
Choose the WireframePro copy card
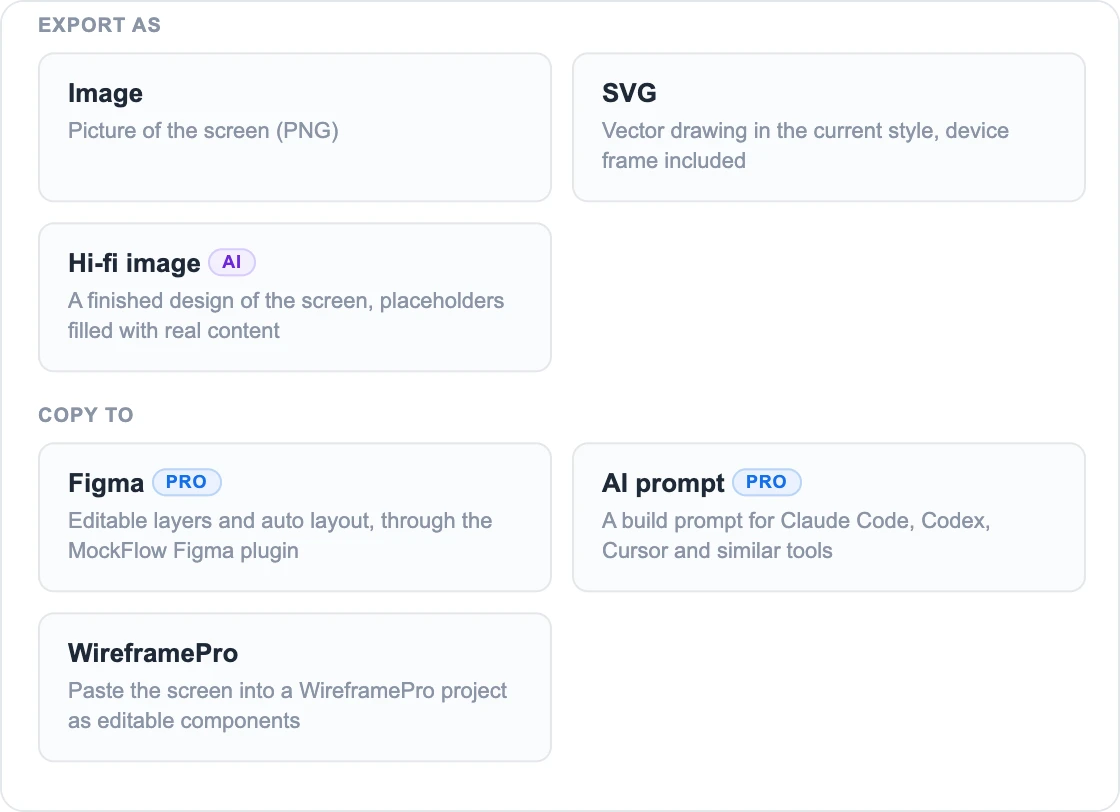[294, 687]
